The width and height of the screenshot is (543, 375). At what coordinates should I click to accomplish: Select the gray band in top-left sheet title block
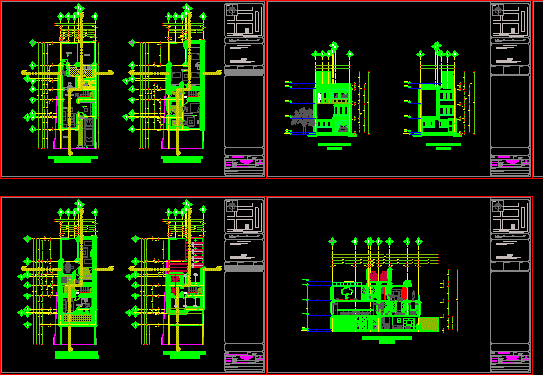tap(244, 72)
